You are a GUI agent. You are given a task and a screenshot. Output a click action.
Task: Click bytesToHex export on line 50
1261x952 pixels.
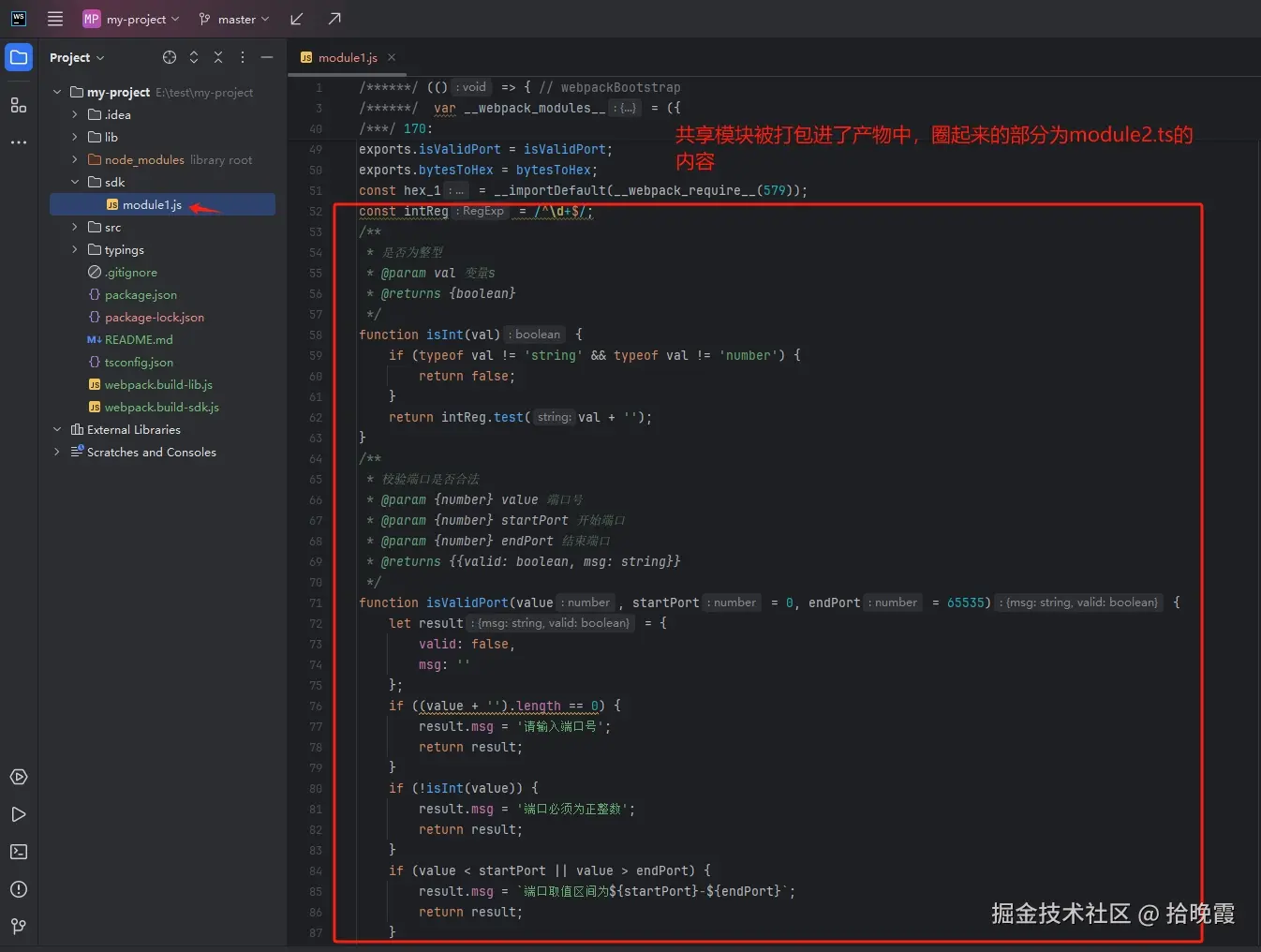point(455,170)
